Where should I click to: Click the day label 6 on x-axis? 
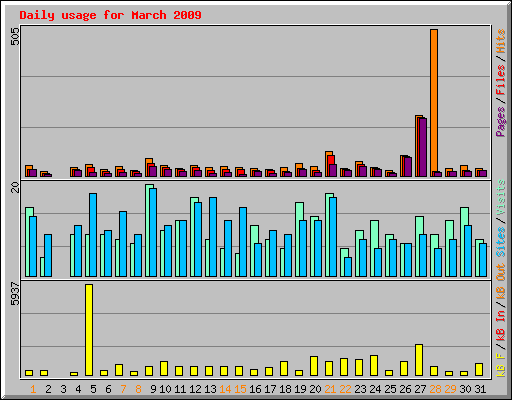(108, 389)
